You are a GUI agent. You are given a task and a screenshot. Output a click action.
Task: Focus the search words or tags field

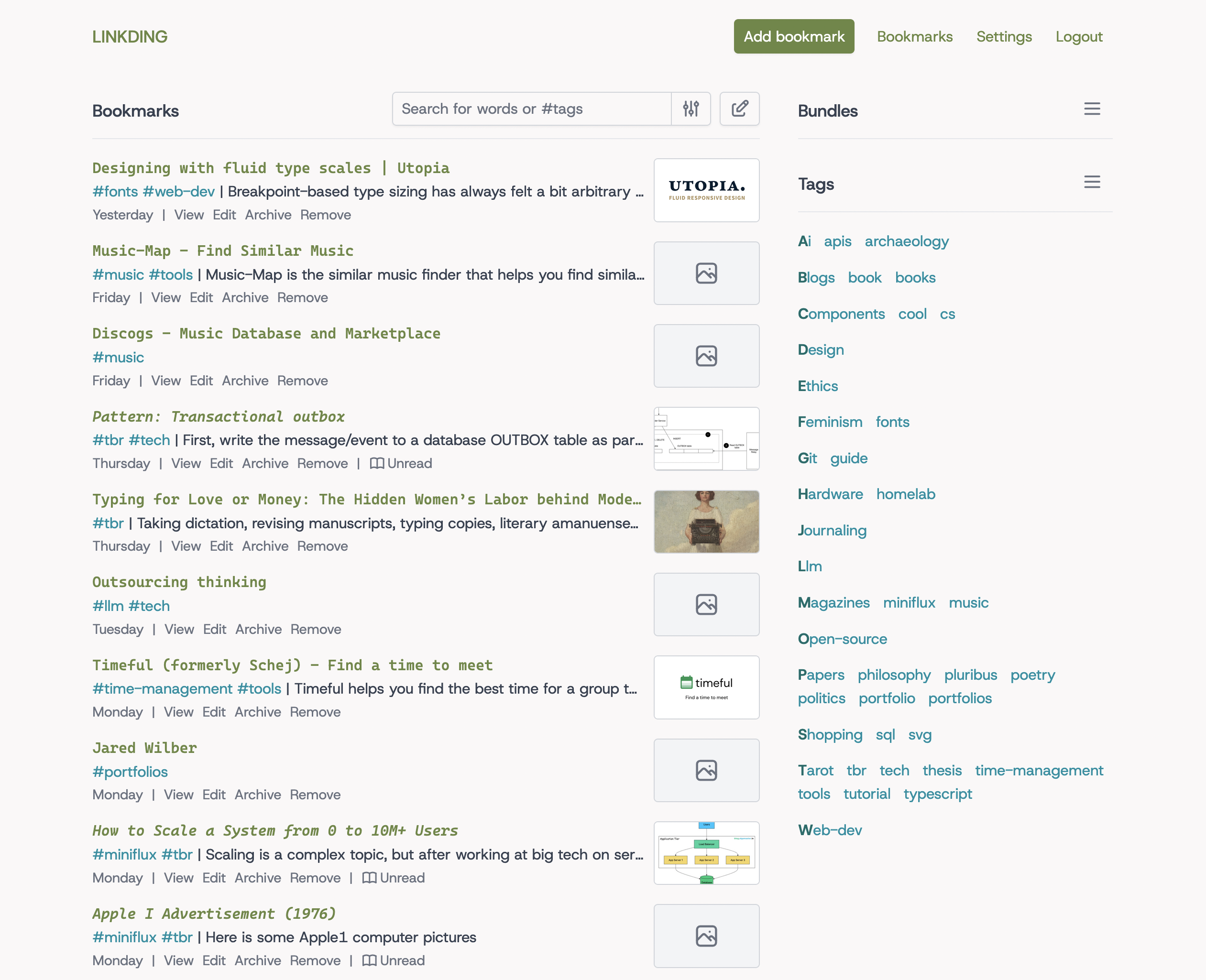click(531, 109)
